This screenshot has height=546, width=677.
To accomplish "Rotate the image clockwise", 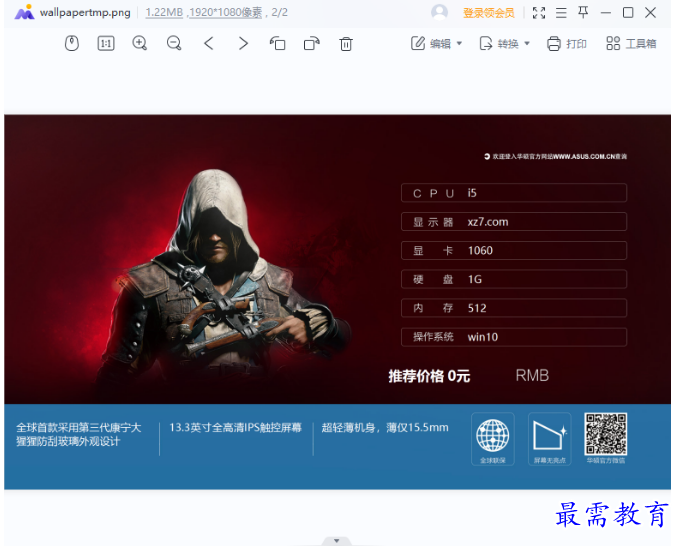I will (x=312, y=44).
